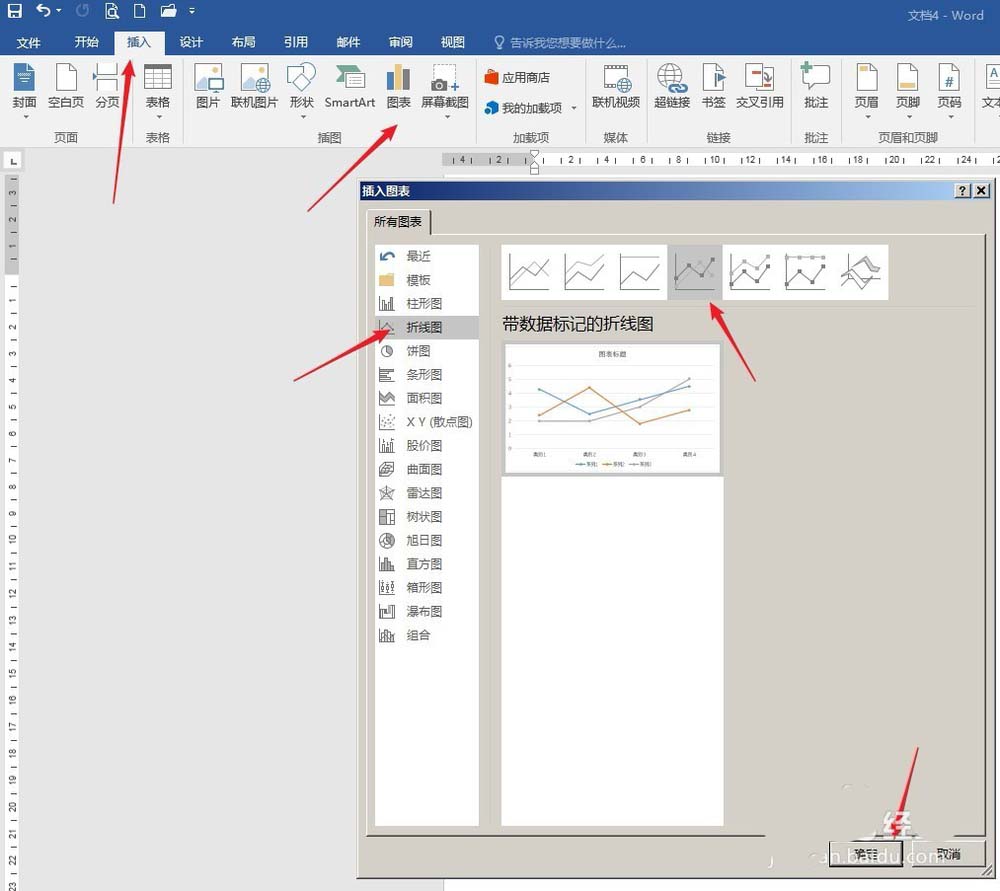This screenshot has width=1000, height=891.
Task: Click the Bookmark (书签) icon
Action: click(713, 87)
